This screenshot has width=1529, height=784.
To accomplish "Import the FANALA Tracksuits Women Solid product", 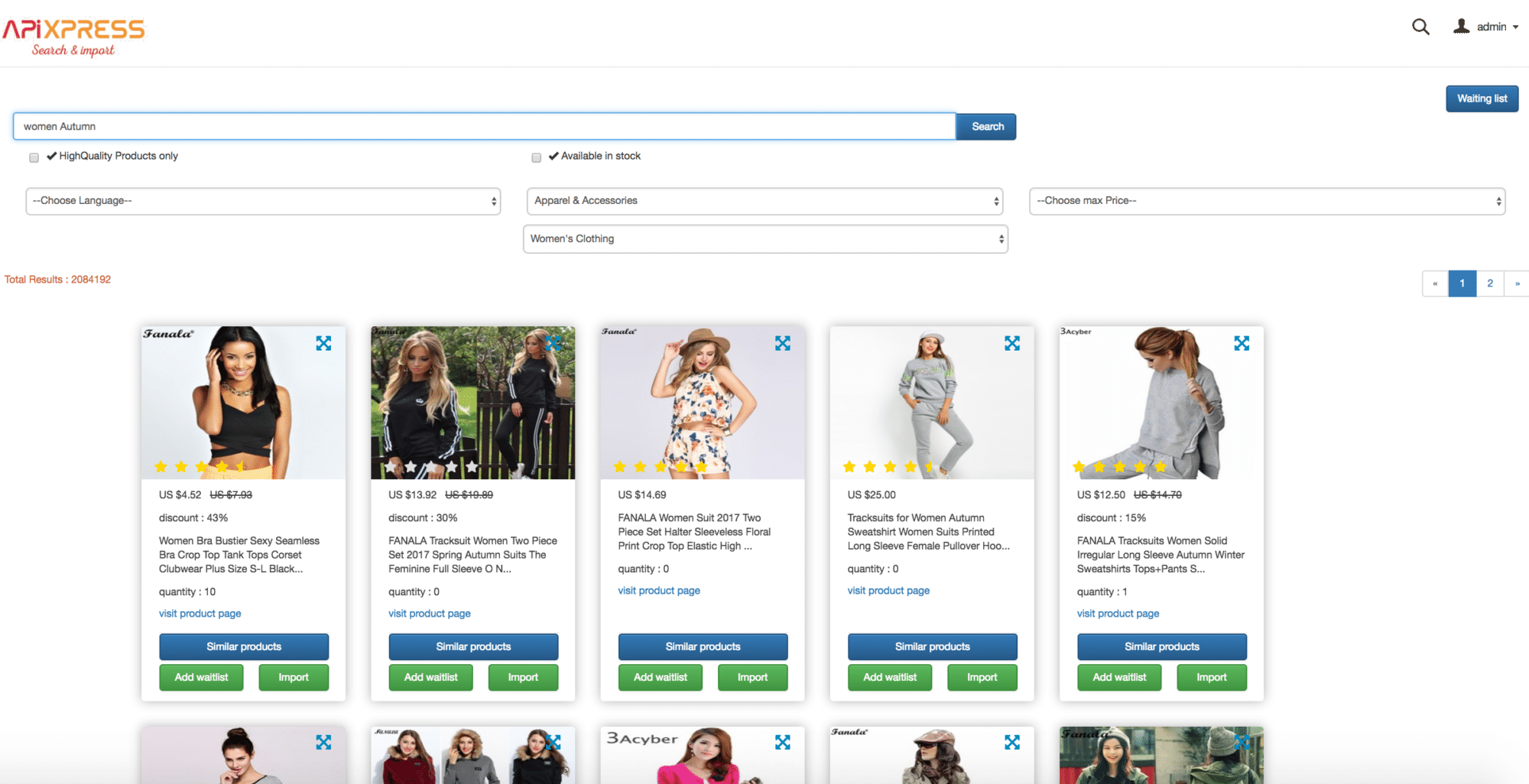I will coord(1212,678).
